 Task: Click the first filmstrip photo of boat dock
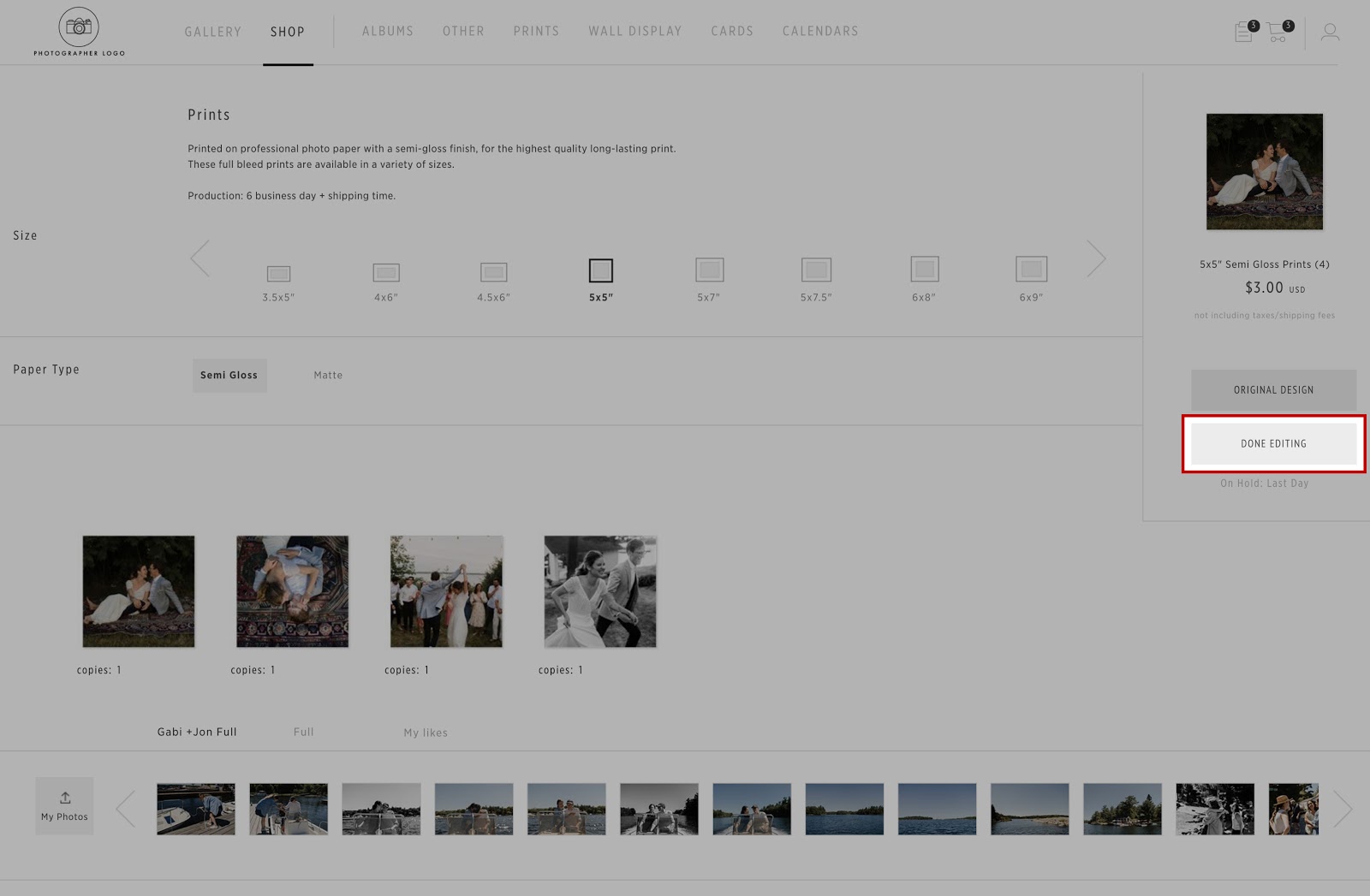coord(196,809)
